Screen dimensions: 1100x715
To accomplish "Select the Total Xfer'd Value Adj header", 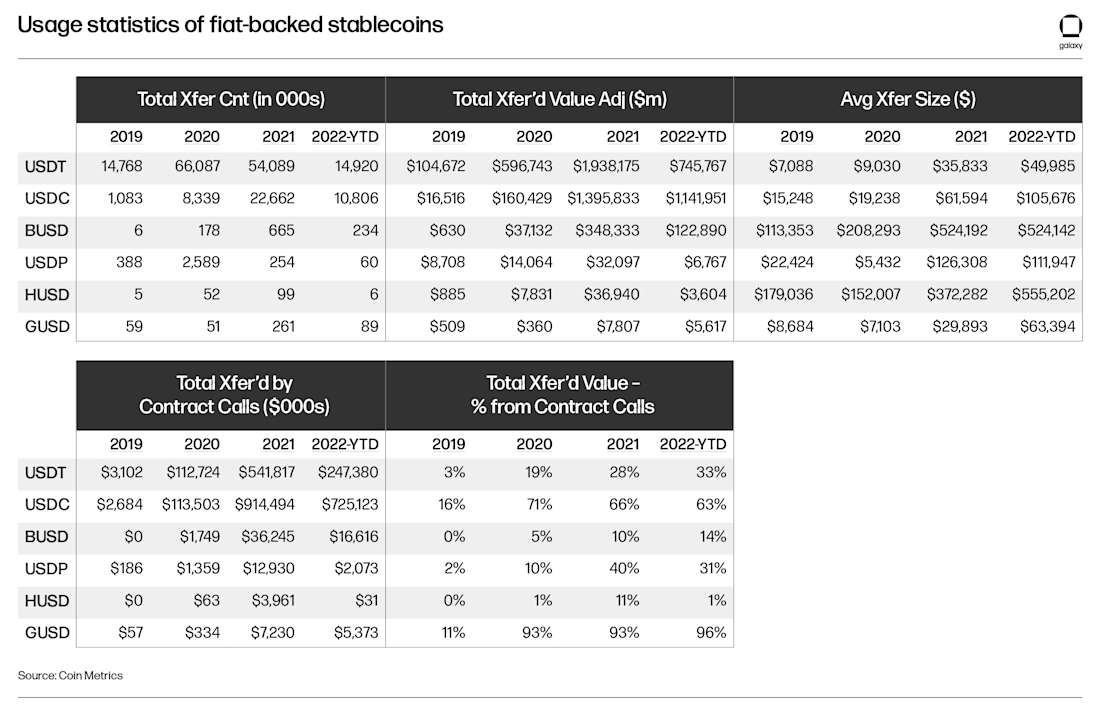I will coord(559,100).
